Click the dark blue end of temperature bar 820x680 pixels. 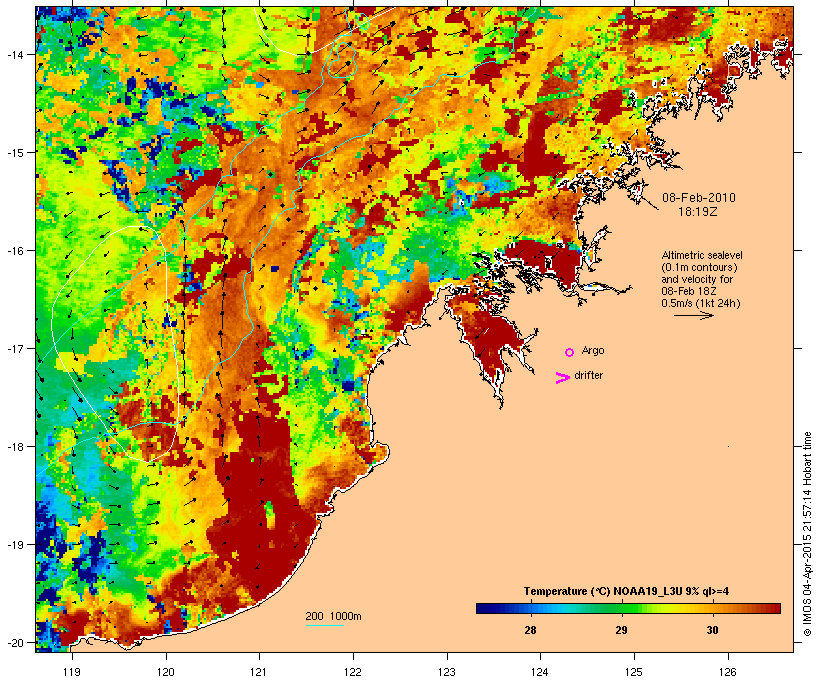pos(484,608)
